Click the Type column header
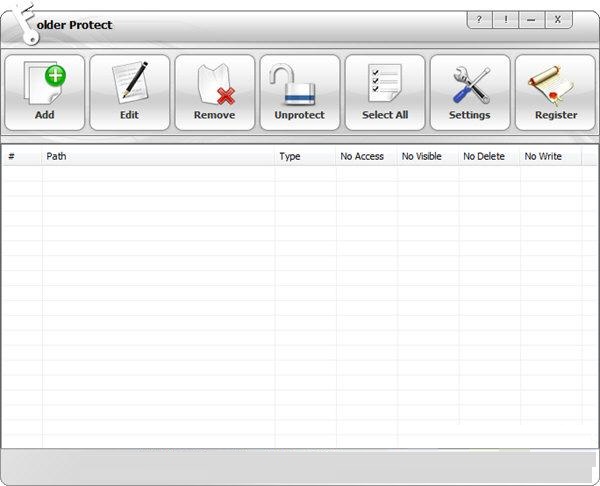Viewport: 600px width, 486px height. [x=305, y=157]
